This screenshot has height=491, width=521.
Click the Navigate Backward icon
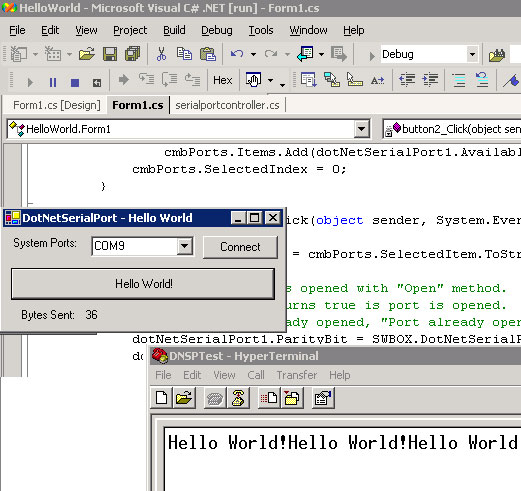pyautogui.click(x=305, y=54)
